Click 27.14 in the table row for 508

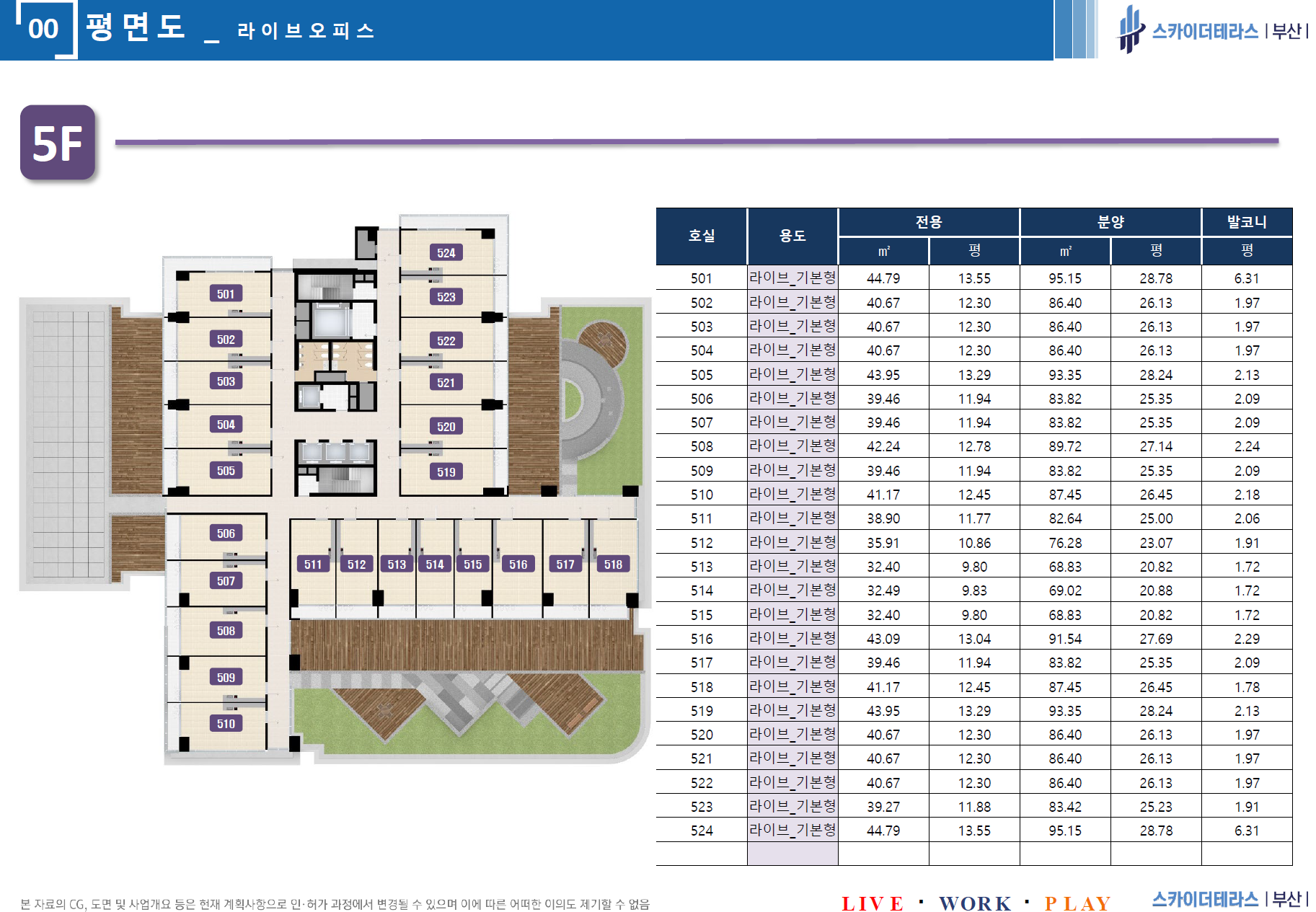(x=1156, y=446)
